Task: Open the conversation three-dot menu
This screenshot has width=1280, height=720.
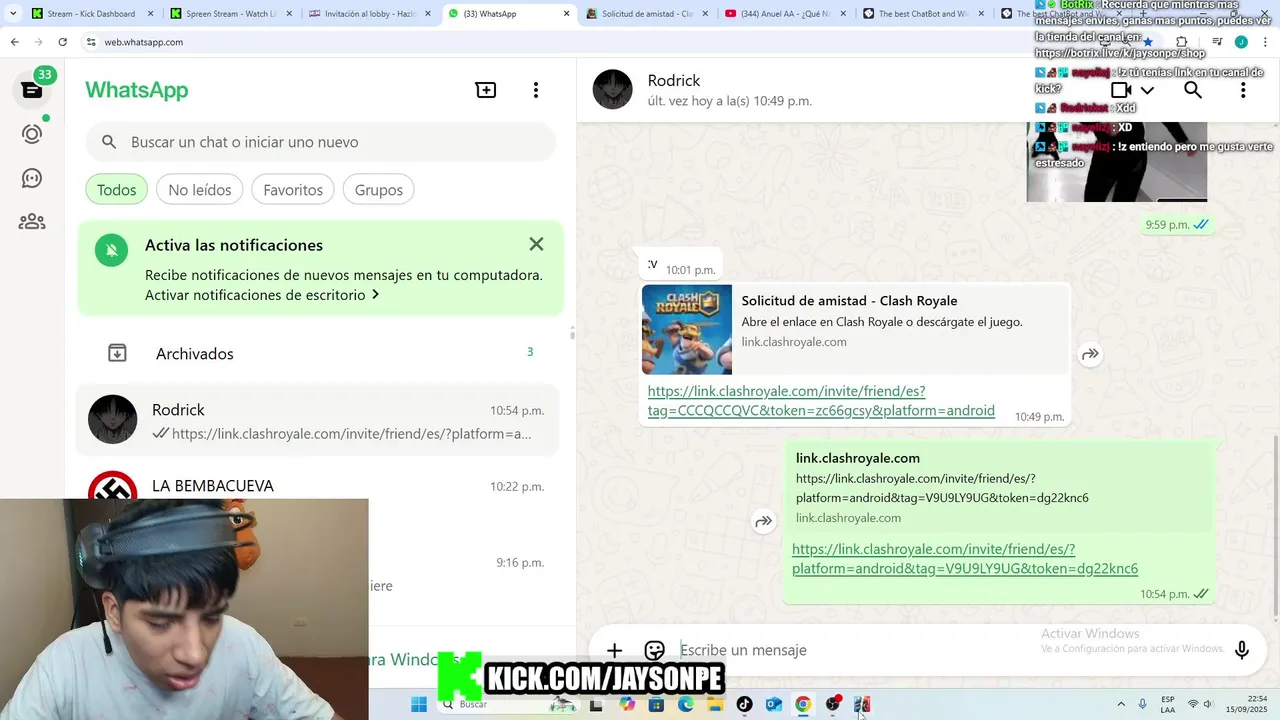Action: pyautogui.click(x=1243, y=90)
